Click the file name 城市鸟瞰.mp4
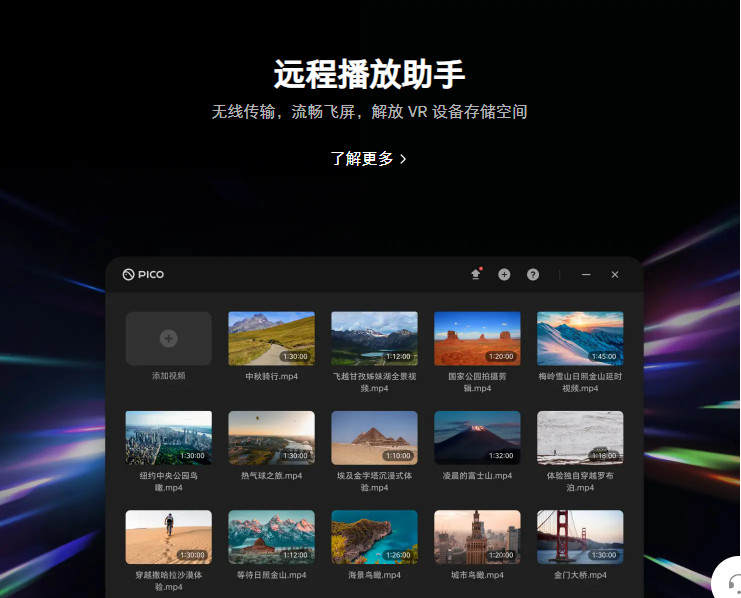 (x=477, y=575)
